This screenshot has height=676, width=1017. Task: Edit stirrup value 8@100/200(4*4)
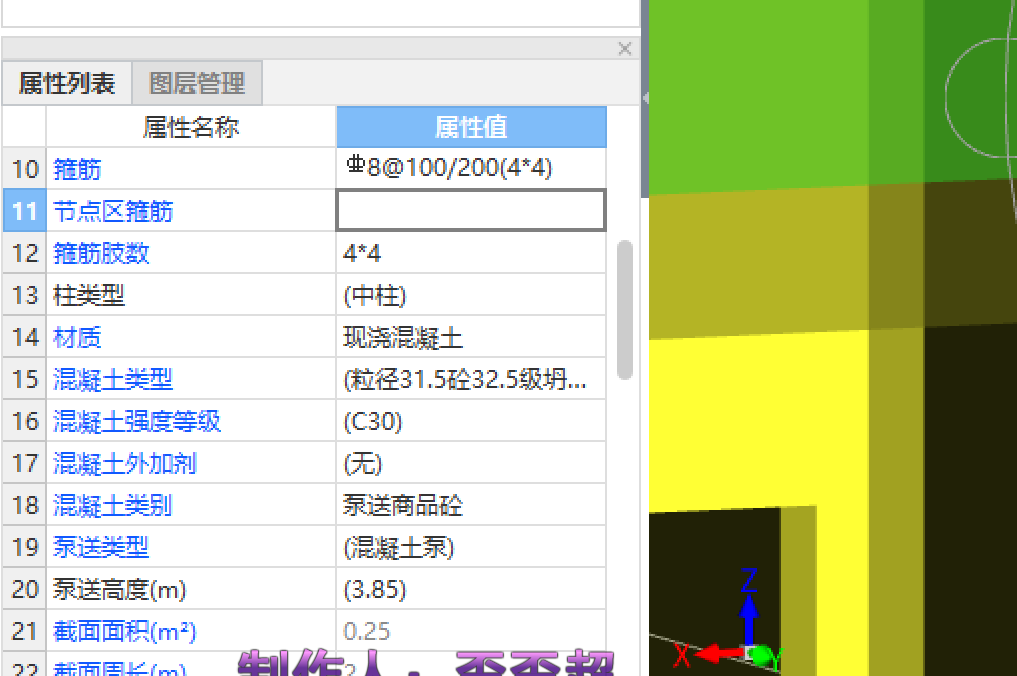coord(472,168)
